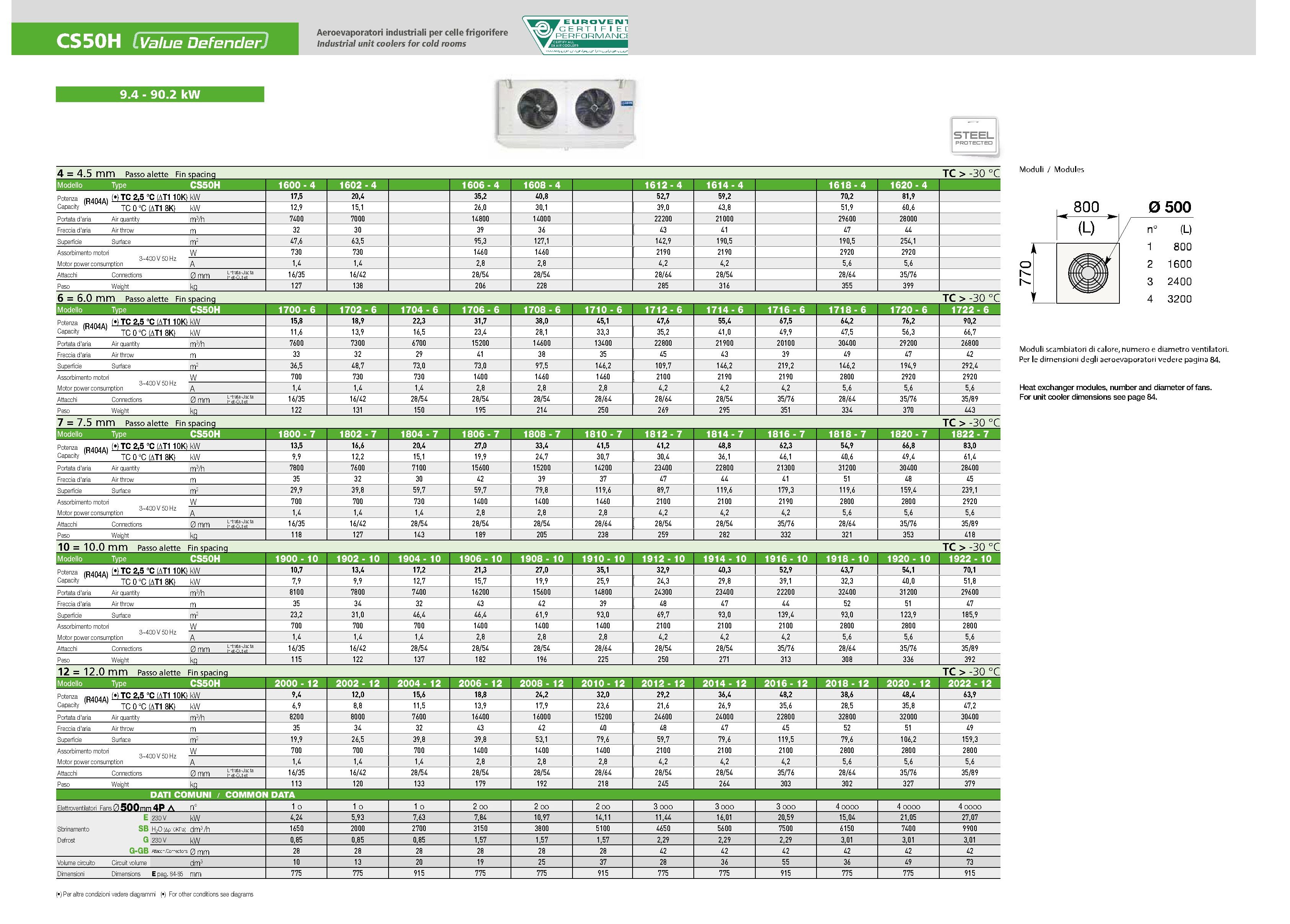The height and width of the screenshot is (924, 1290).
Task: Click the 12 = 12.0 mm fin spacing heading
Action: click(92, 672)
